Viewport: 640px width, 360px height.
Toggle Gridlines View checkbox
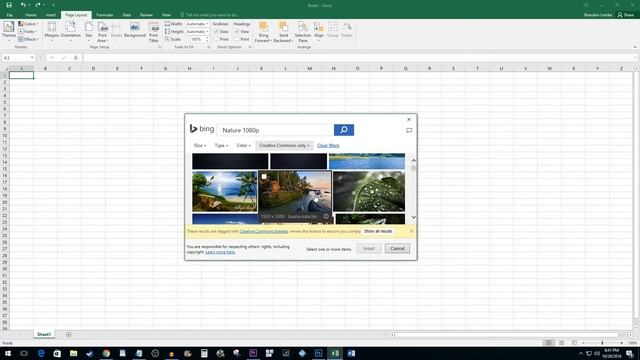tap(216, 31)
